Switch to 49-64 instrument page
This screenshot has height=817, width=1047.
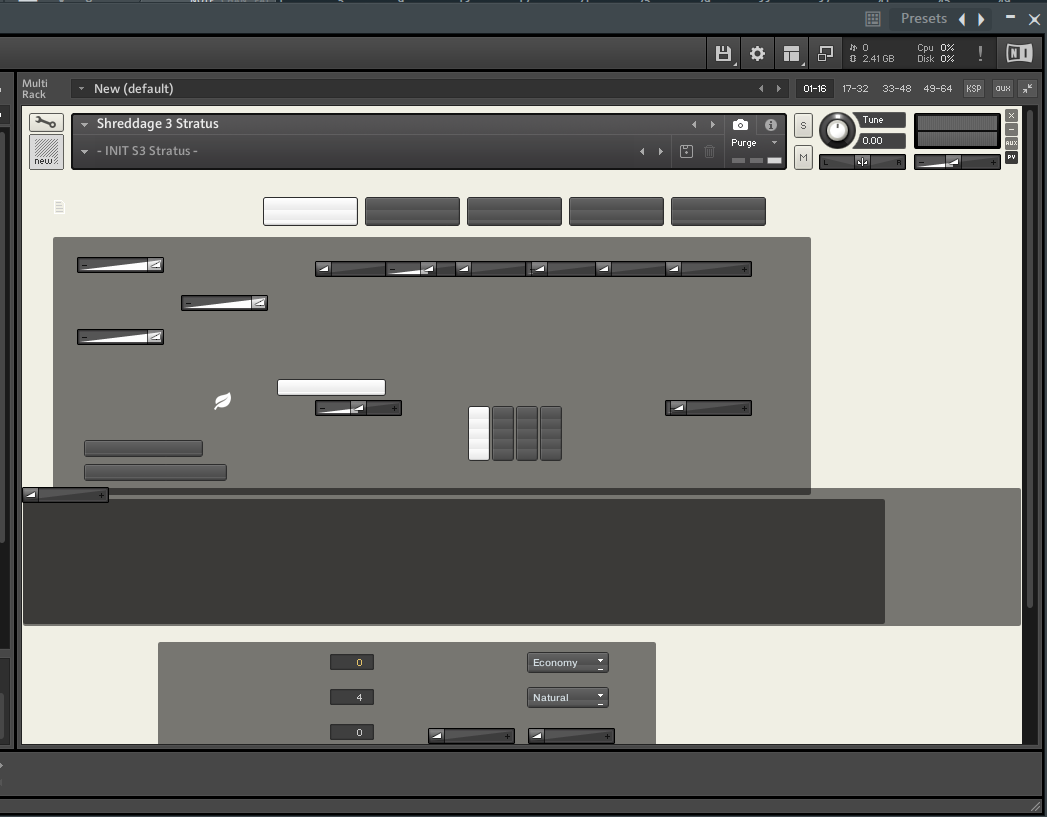tap(937, 88)
